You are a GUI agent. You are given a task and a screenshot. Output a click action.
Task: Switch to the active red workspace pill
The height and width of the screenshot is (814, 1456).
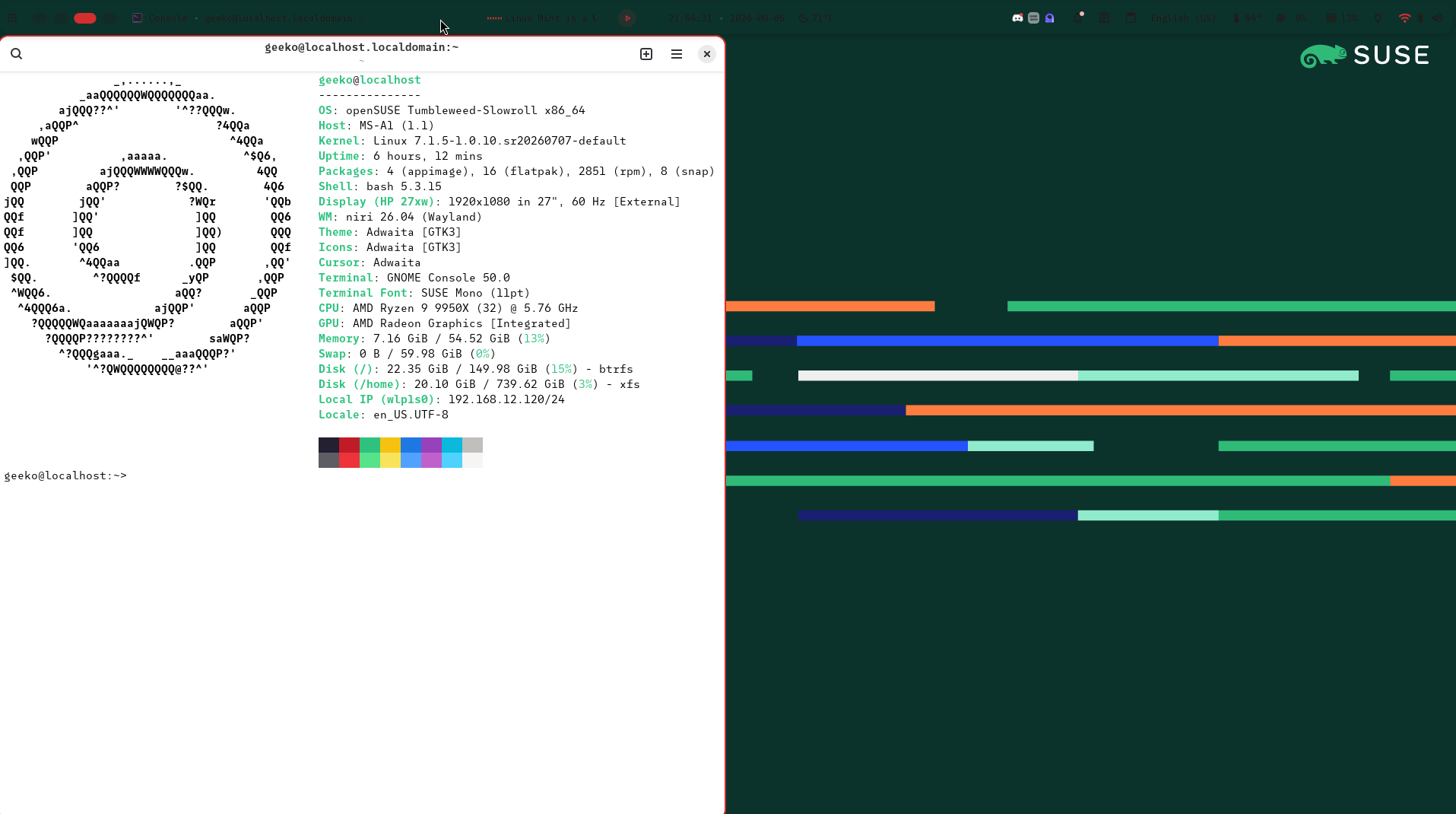[85, 18]
